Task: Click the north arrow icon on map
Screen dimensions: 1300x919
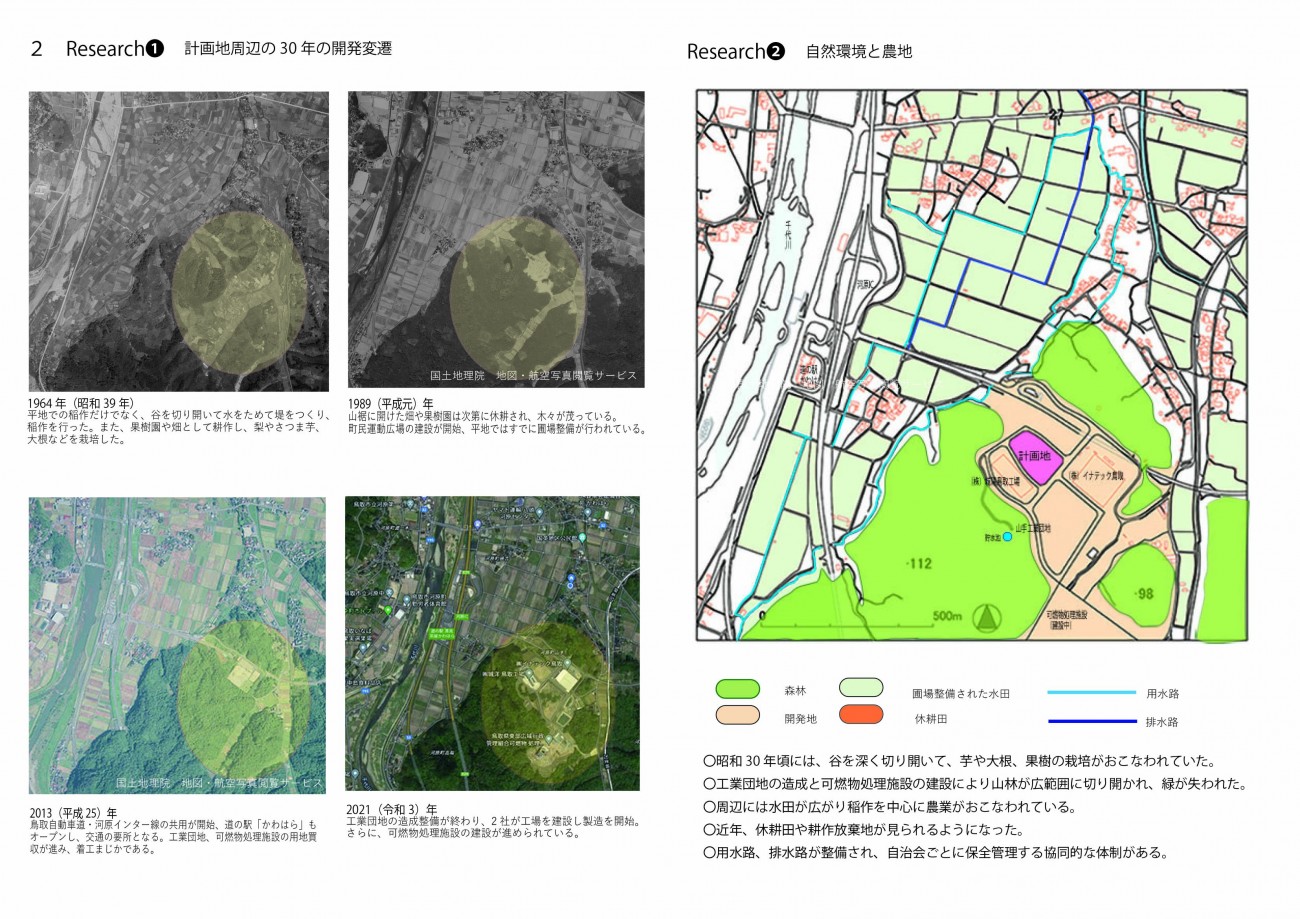Action: (x=987, y=618)
